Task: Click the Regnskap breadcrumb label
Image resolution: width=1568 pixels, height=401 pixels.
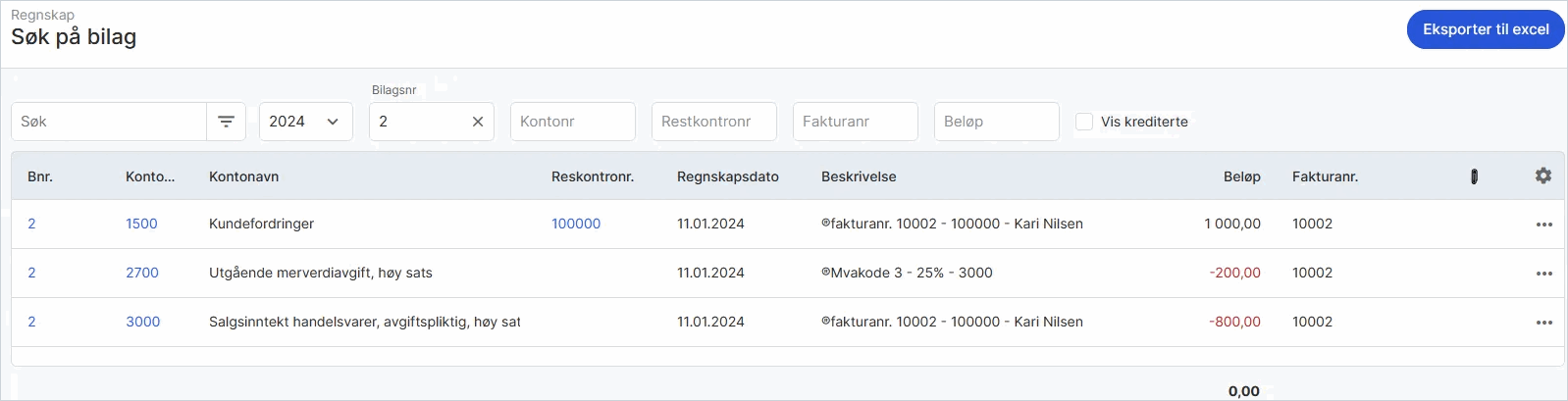Action: [42, 15]
